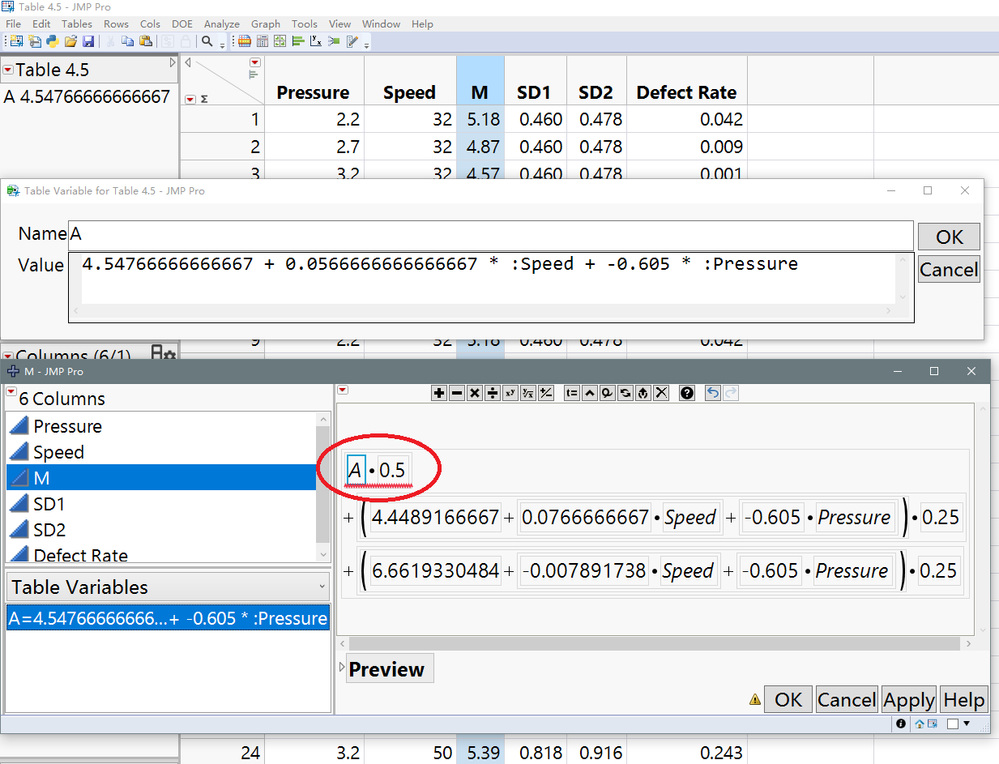Screen dimensions: 999x764
Task: Open the Fit Y by X toolbar icon
Action: [x=315, y=41]
